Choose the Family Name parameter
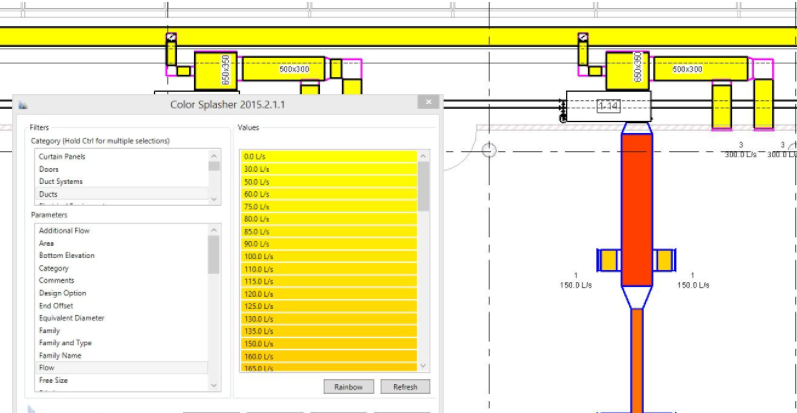This screenshot has width=797, height=413. [x=121, y=356]
